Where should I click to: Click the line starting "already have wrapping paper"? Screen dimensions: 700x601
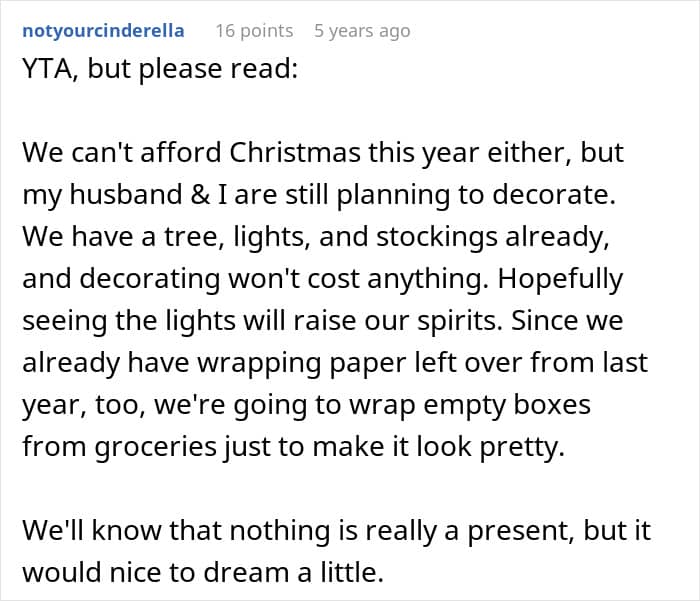(x=335, y=363)
